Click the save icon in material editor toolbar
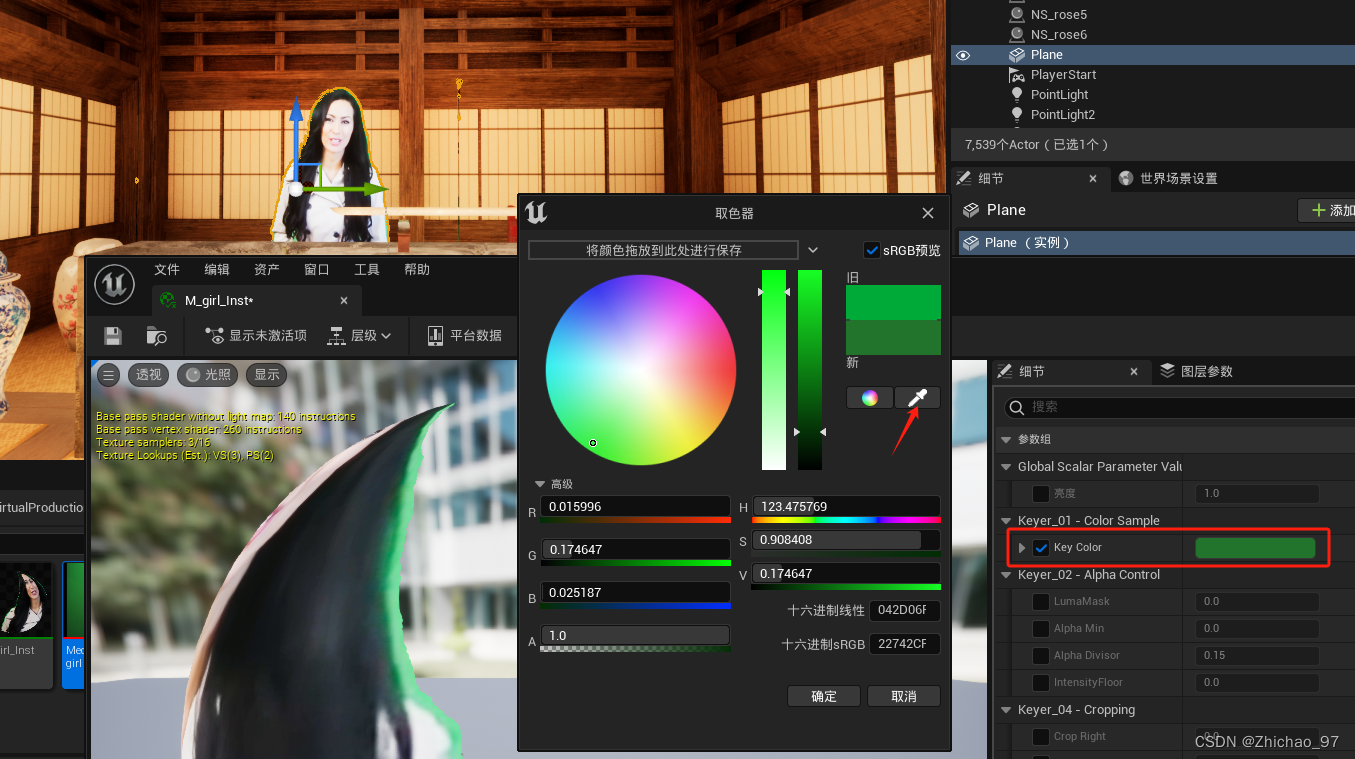Viewport: 1355px width, 759px height. pos(113,336)
